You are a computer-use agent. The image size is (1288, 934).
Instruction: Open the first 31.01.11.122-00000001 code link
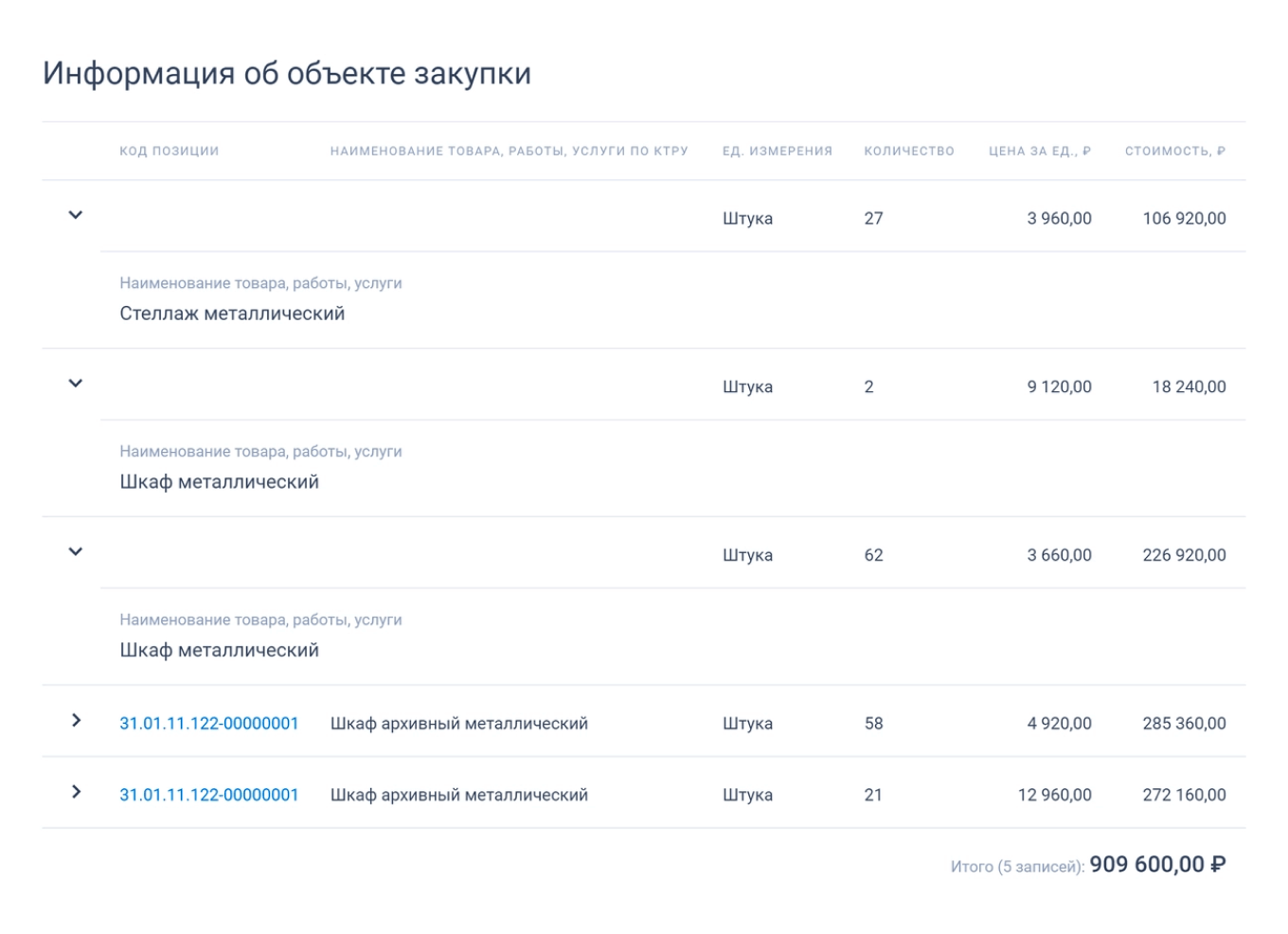210,722
